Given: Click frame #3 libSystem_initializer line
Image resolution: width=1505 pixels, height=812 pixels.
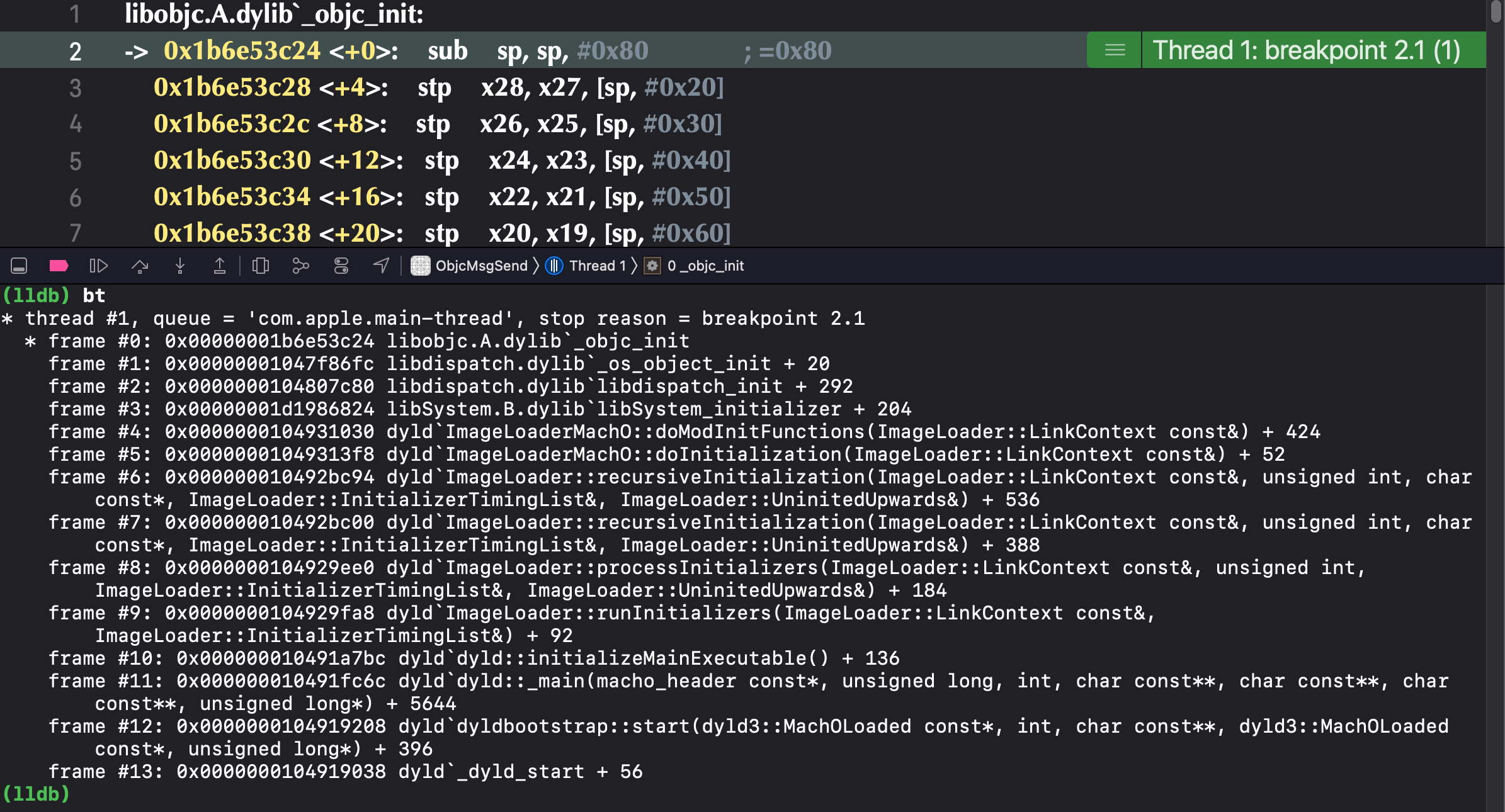Looking at the screenshot, I should click(480, 409).
